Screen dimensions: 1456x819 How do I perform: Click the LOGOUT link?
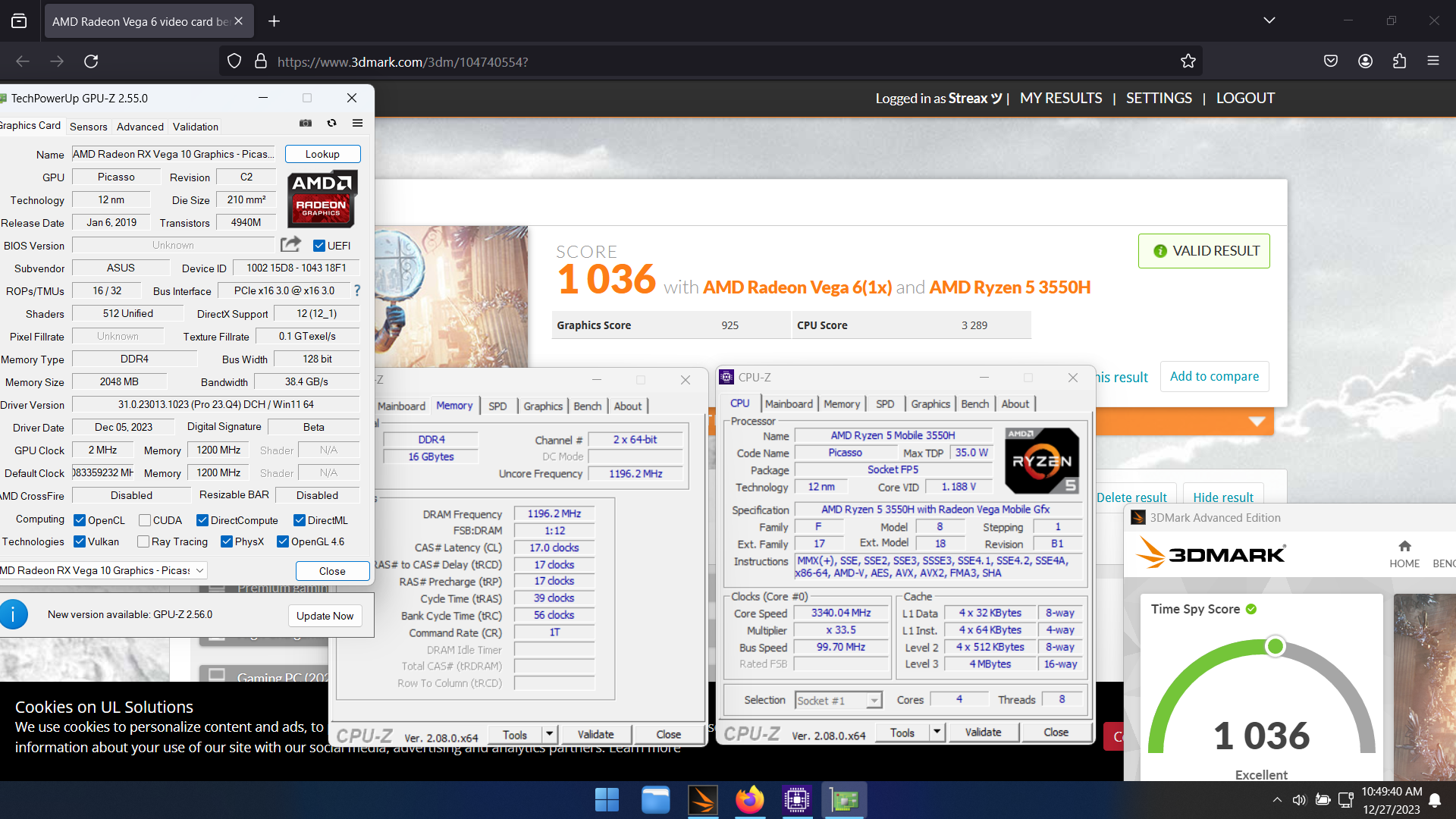tap(1245, 98)
